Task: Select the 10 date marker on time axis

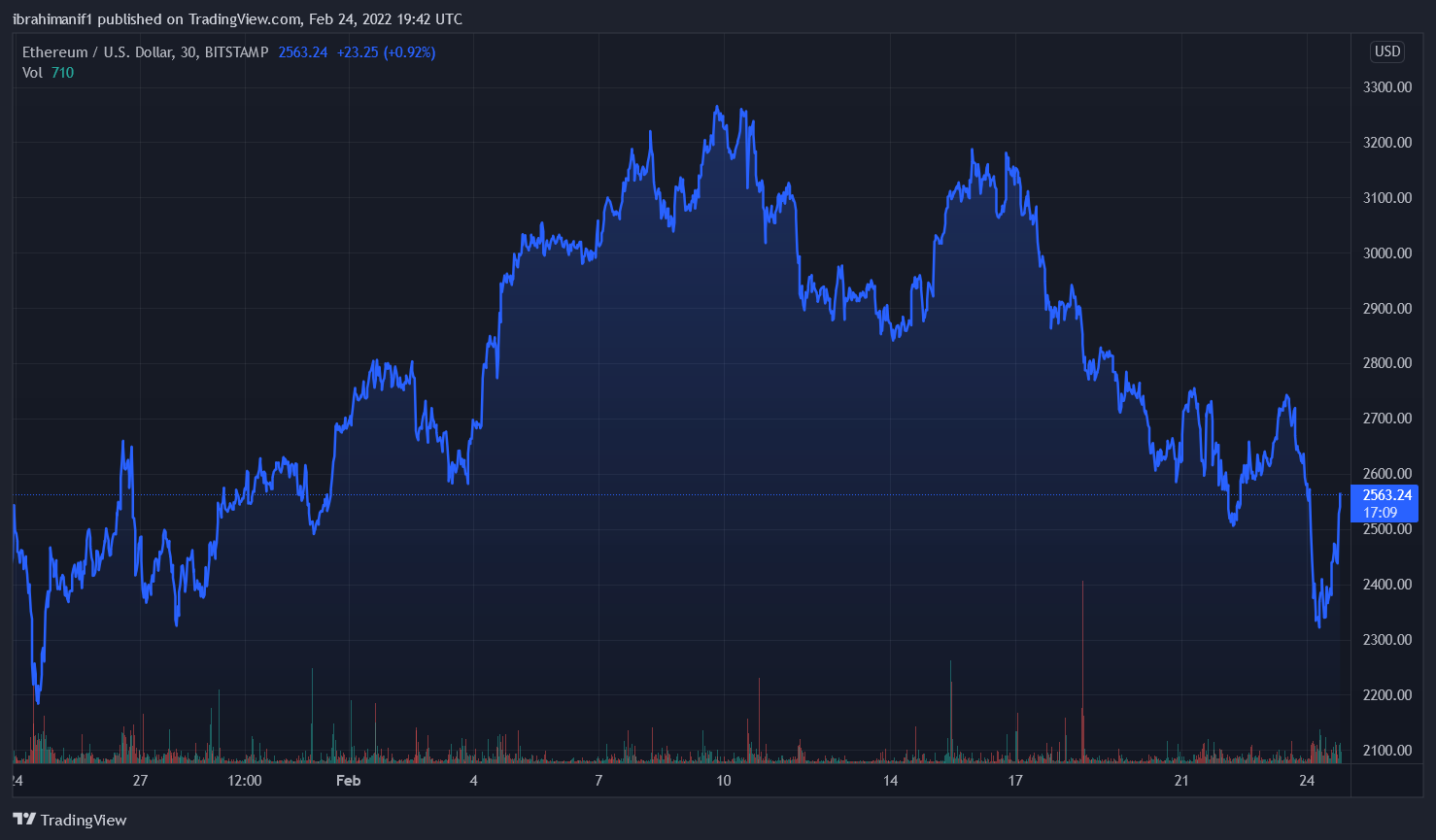Action: coord(723,781)
